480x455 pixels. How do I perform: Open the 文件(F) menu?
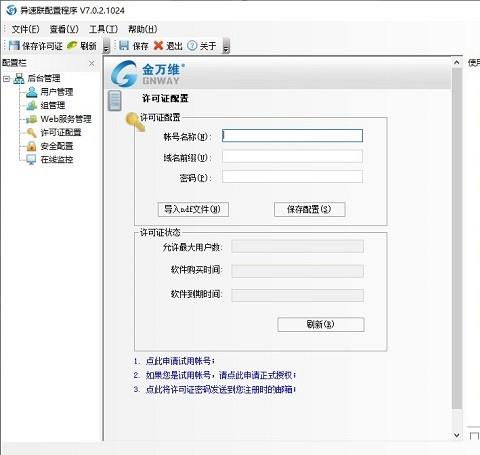(25, 29)
